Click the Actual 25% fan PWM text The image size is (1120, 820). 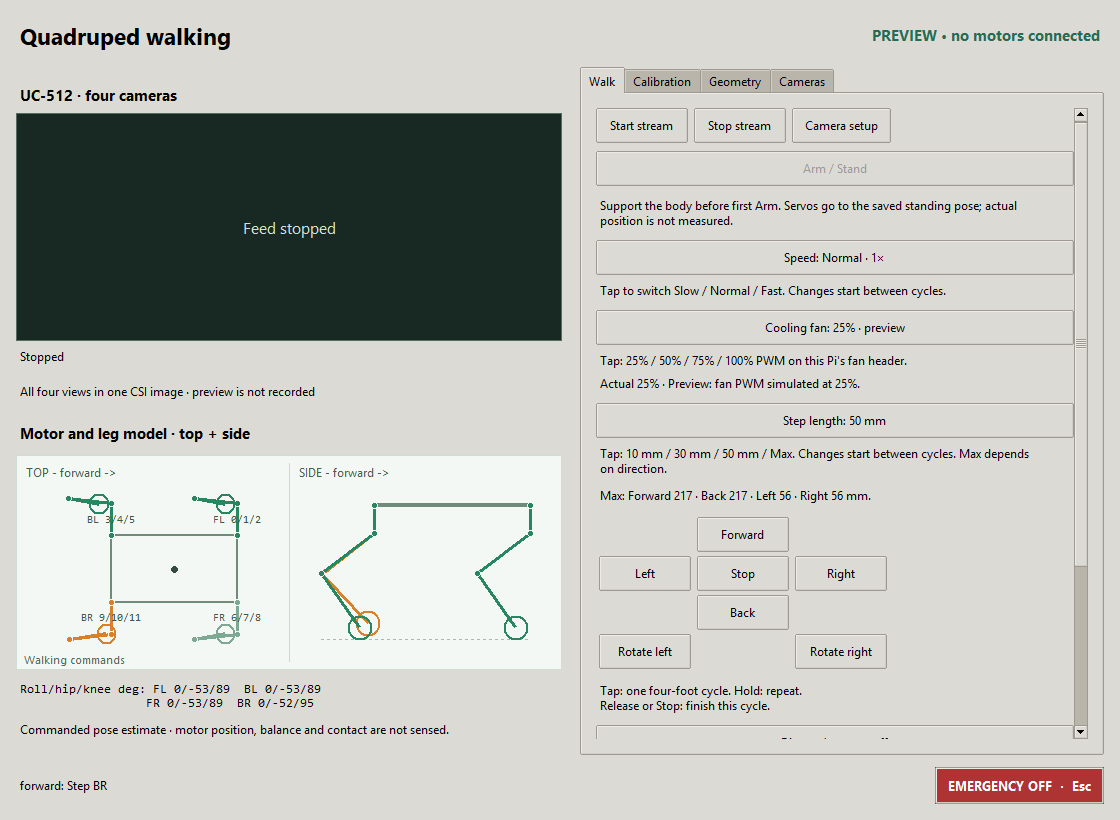[729, 384]
